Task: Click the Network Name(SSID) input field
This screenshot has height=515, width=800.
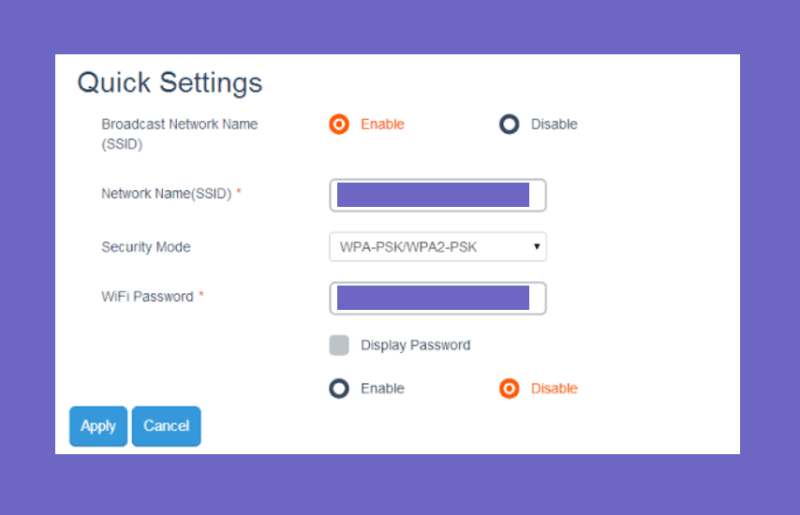Action: [x=438, y=195]
